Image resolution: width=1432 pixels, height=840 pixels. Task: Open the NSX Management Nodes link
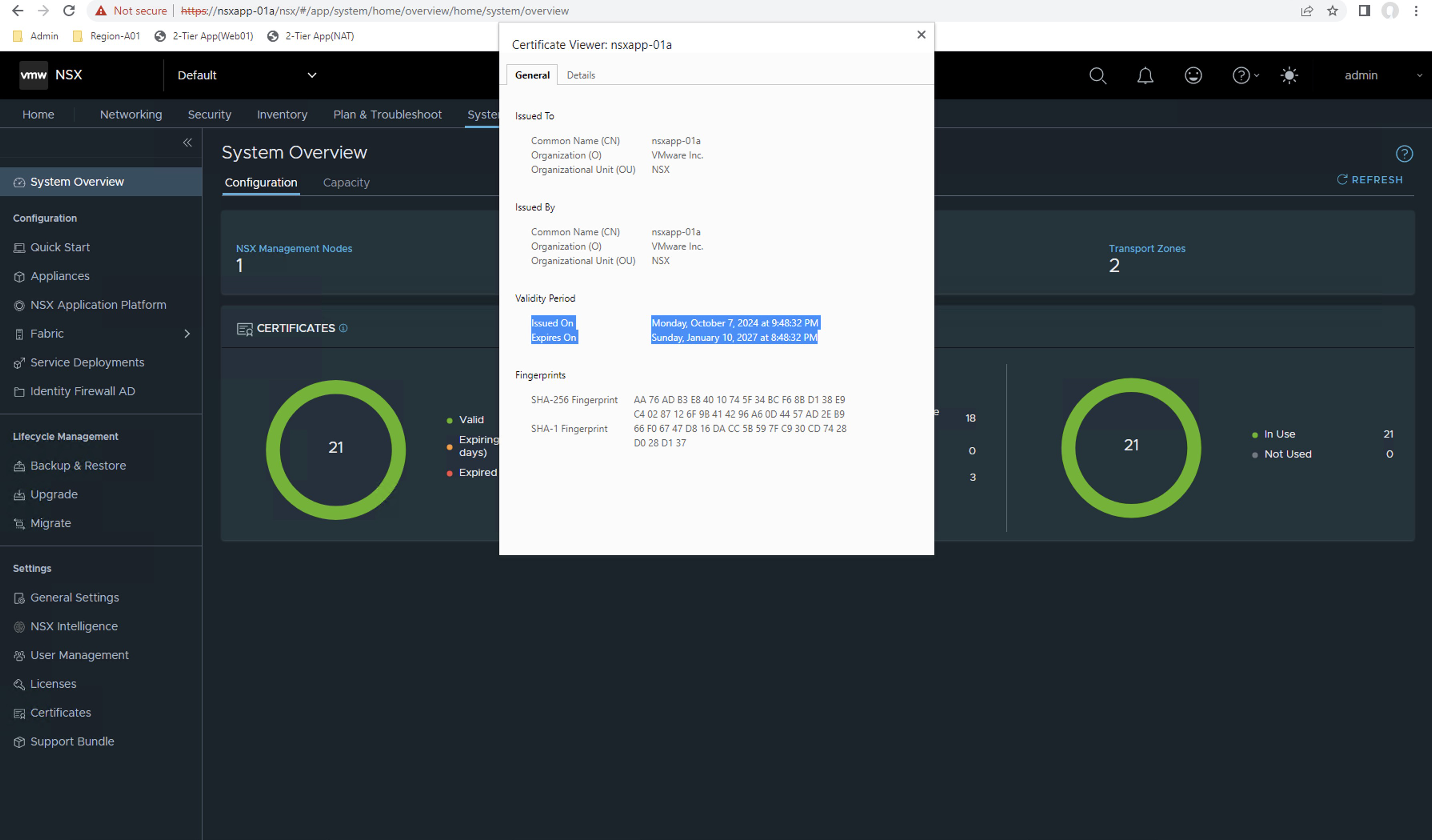pos(294,248)
